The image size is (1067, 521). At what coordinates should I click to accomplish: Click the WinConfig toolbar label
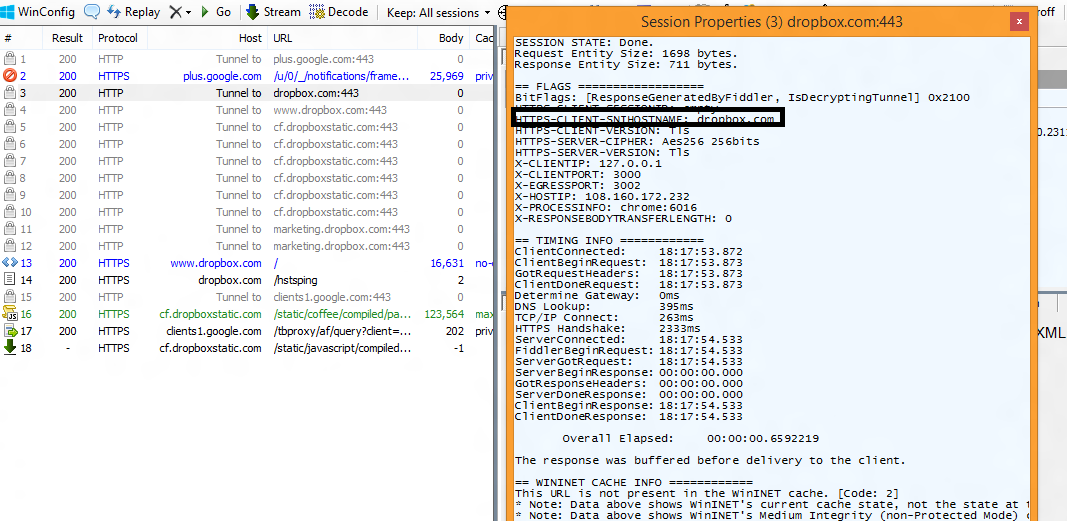[46, 12]
